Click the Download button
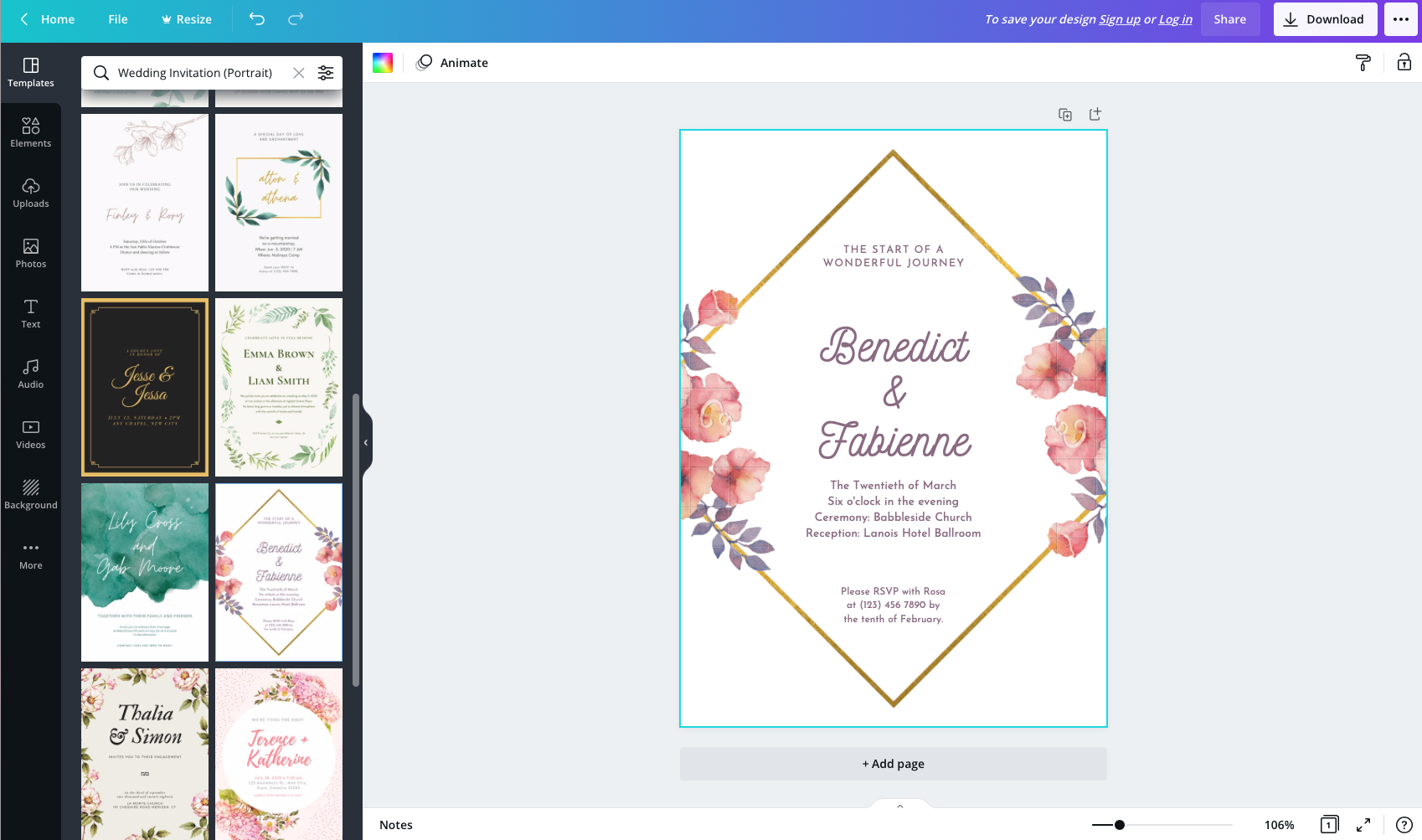Screen dimensions: 1422x840 pyautogui.click(x=1325, y=19)
